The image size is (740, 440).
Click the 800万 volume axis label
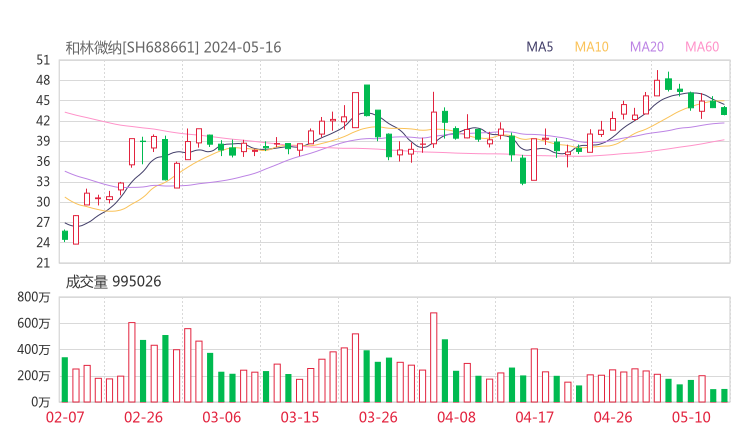tap(34, 297)
